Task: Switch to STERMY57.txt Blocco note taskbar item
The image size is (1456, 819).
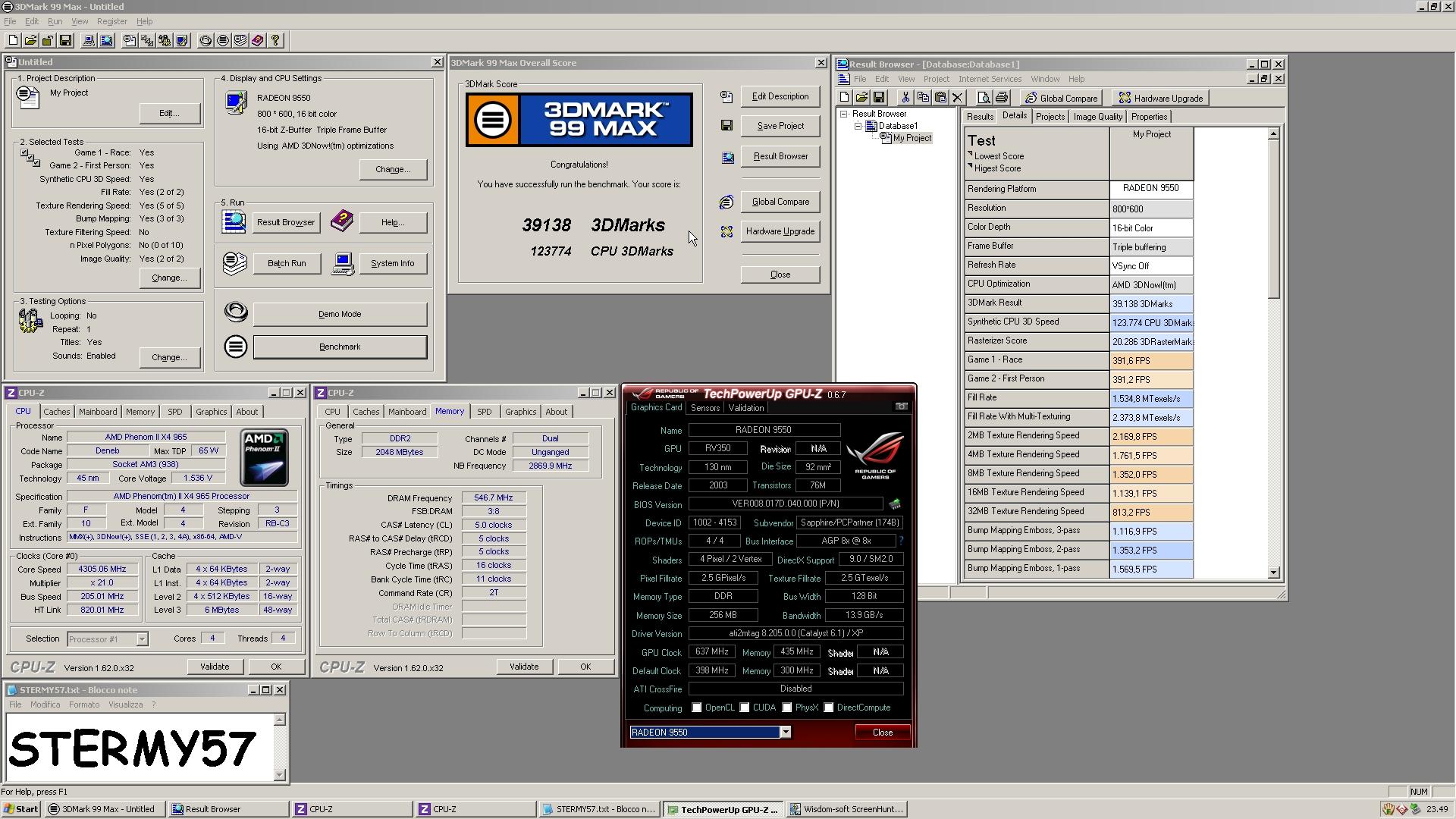Action: (599, 809)
